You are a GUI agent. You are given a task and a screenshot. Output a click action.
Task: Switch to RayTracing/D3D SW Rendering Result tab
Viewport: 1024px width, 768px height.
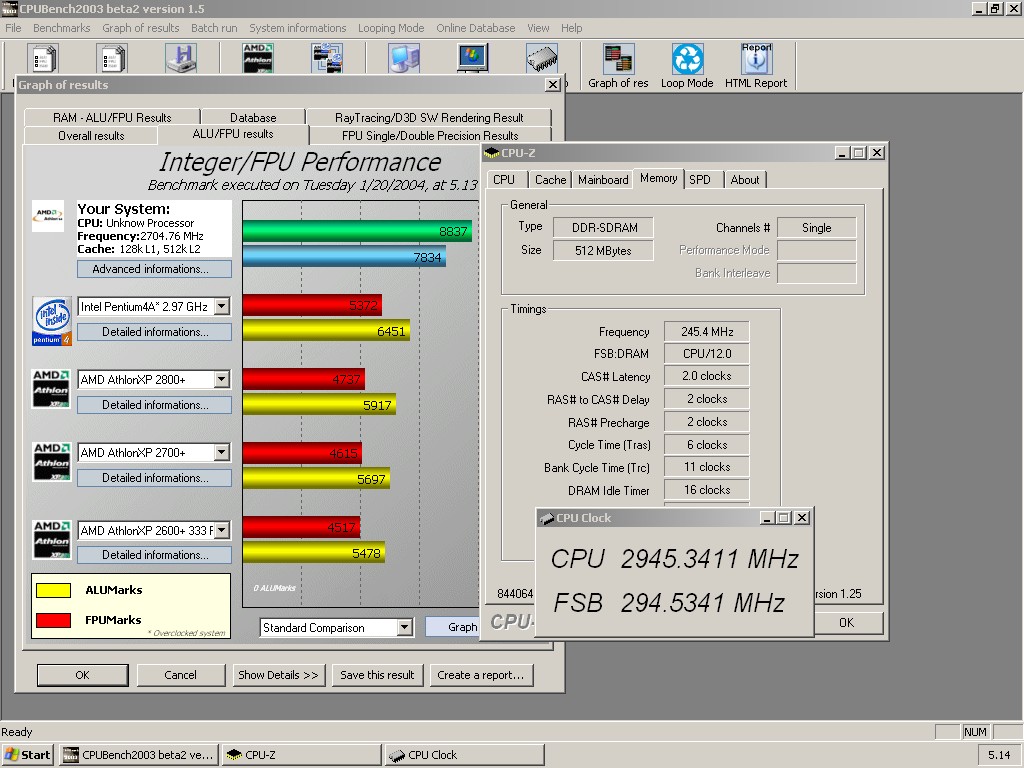[x=429, y=118]
